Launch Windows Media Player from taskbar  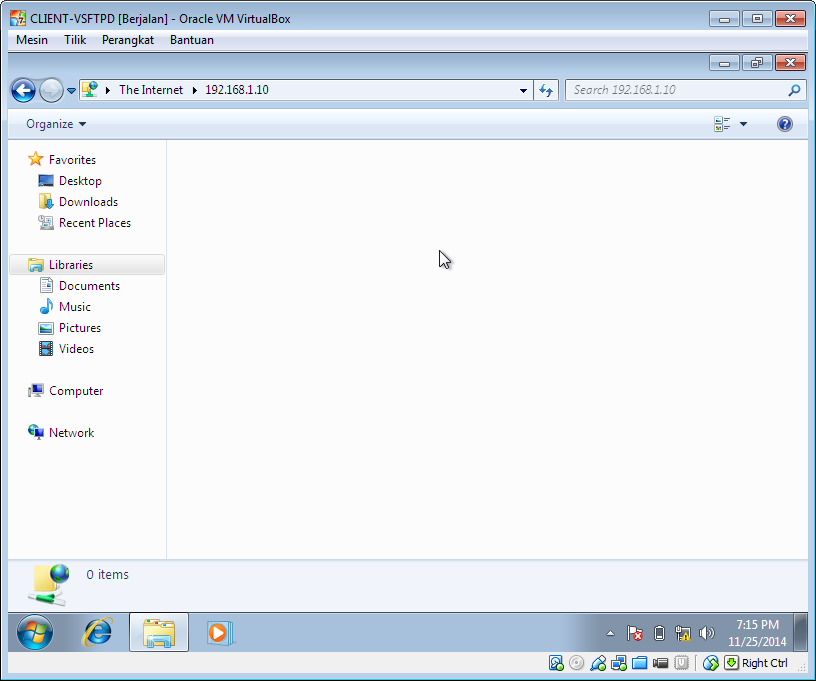[220, 633]
